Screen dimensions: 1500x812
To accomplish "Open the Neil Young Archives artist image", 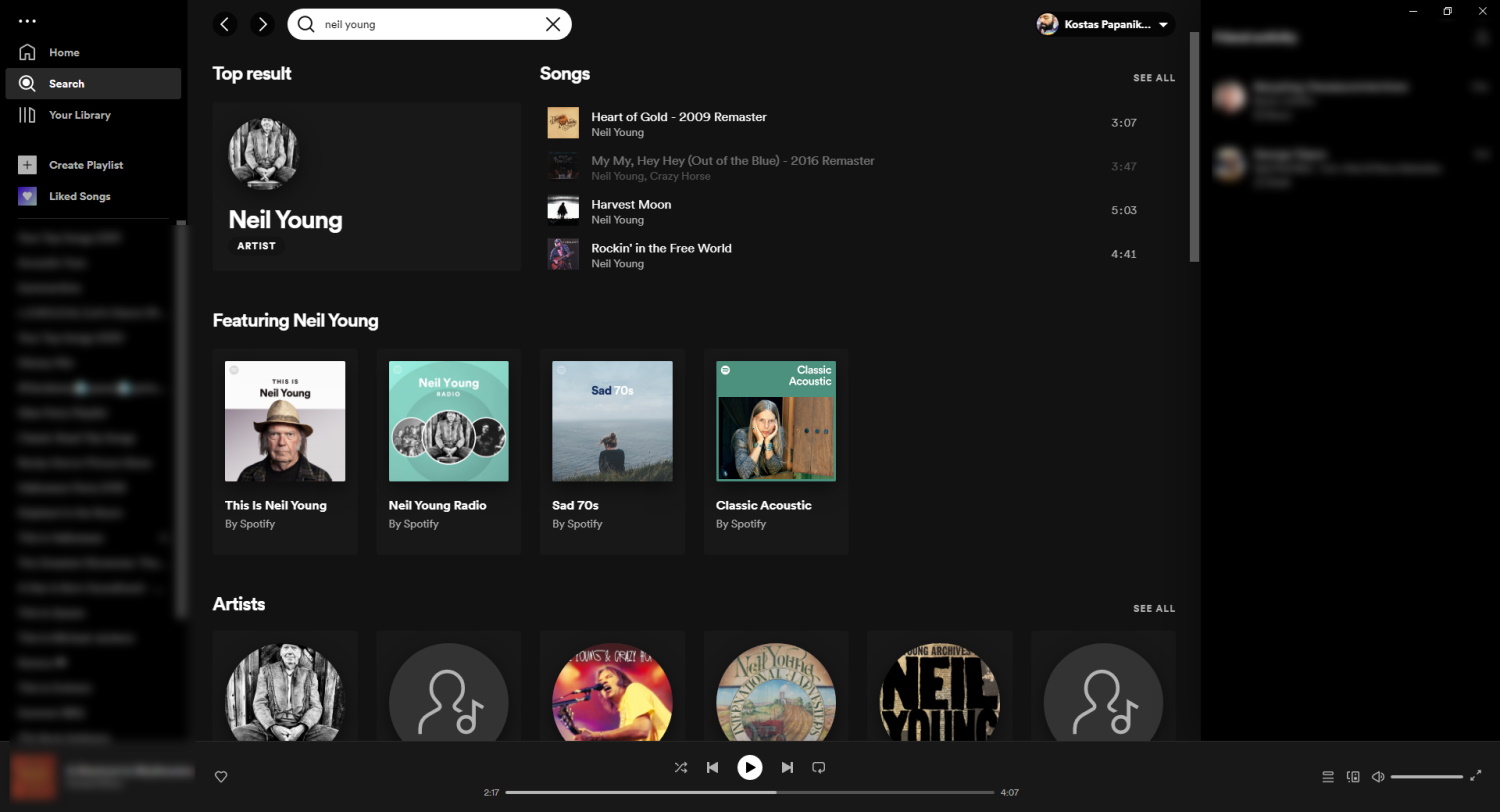I will [939, 692].
